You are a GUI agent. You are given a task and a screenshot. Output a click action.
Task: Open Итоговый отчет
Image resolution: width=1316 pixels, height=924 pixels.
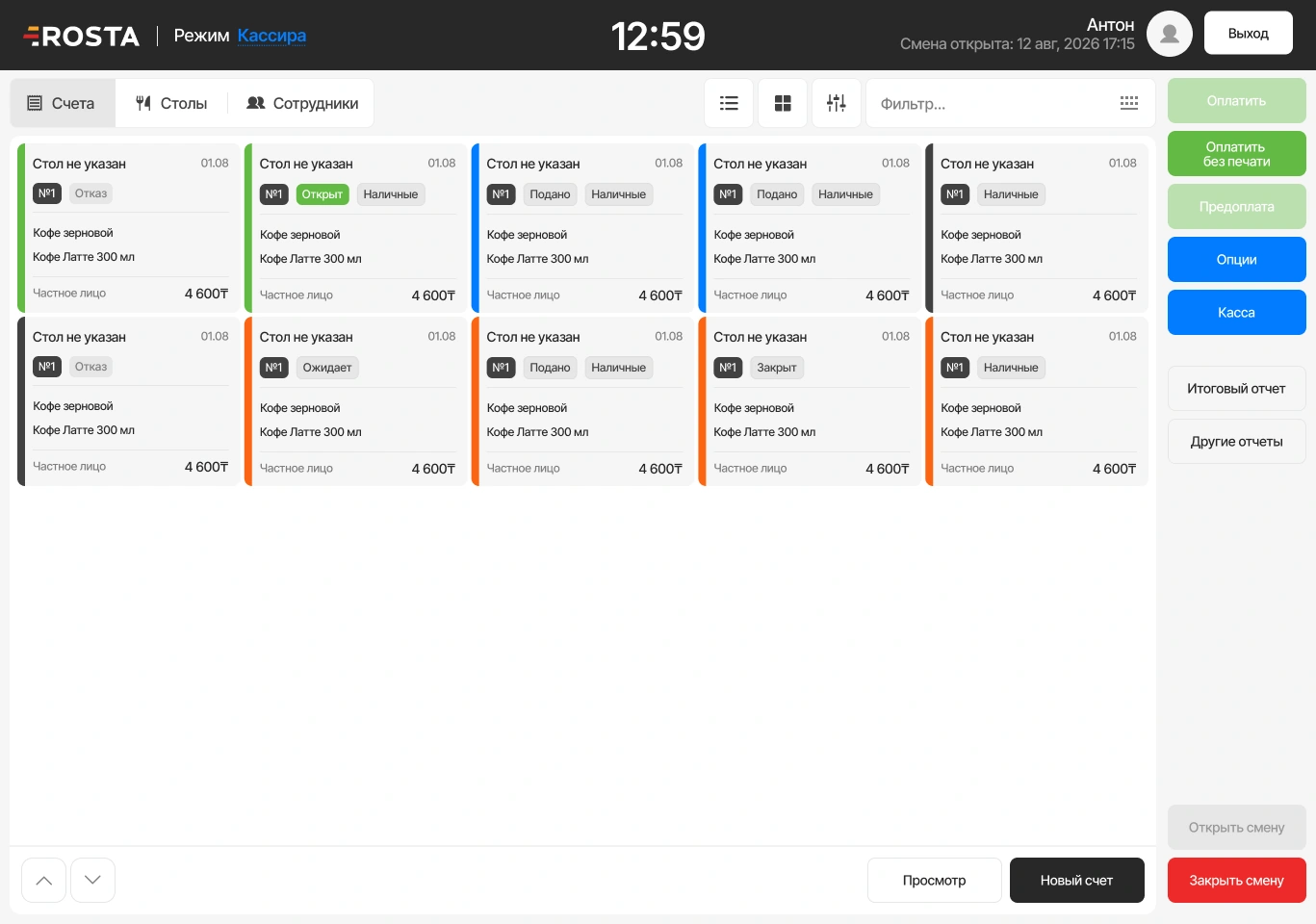point(1237,389)
